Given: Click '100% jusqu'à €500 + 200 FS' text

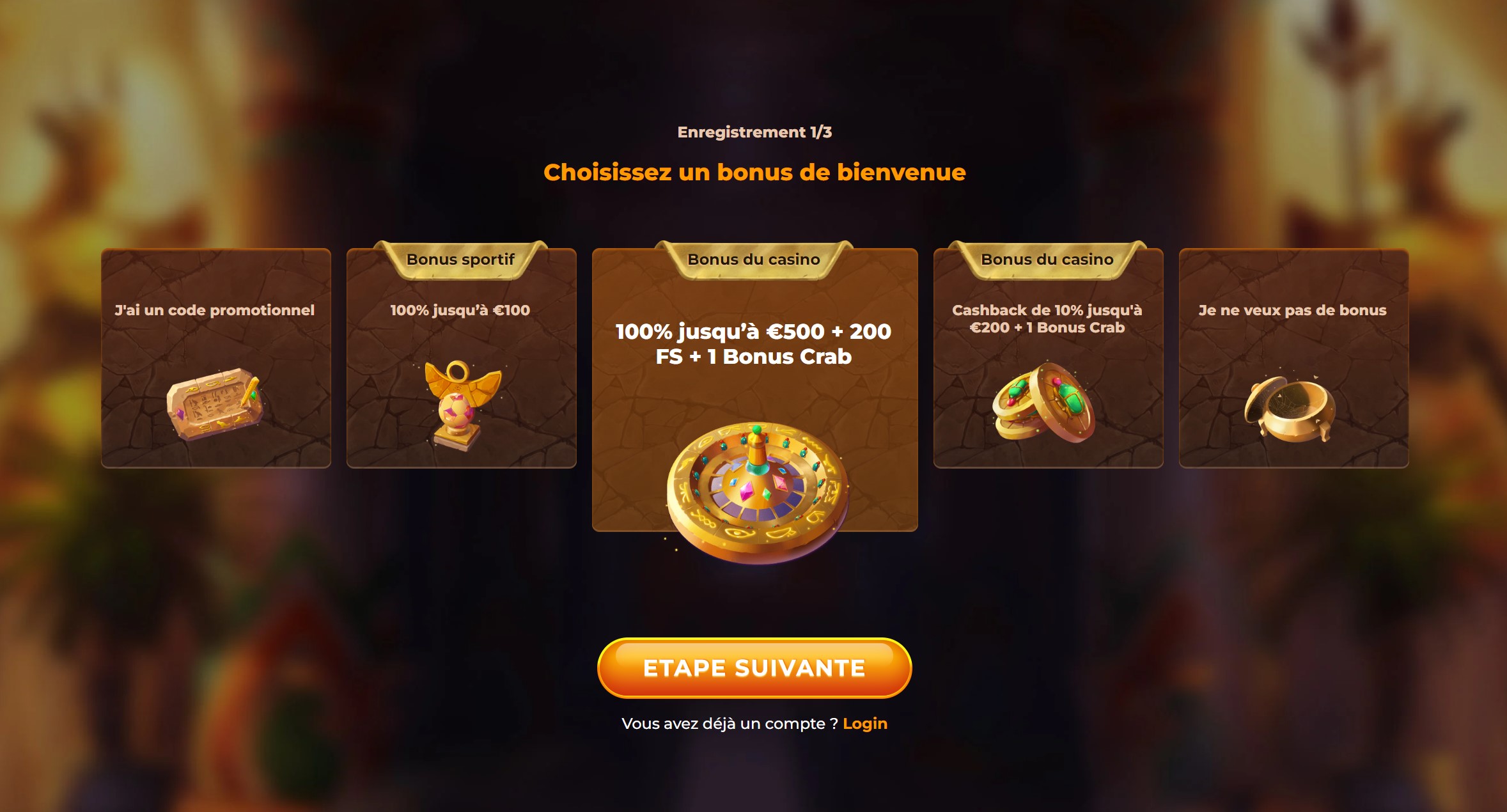Looking at the screenshot, I should (x=753, y=344).
